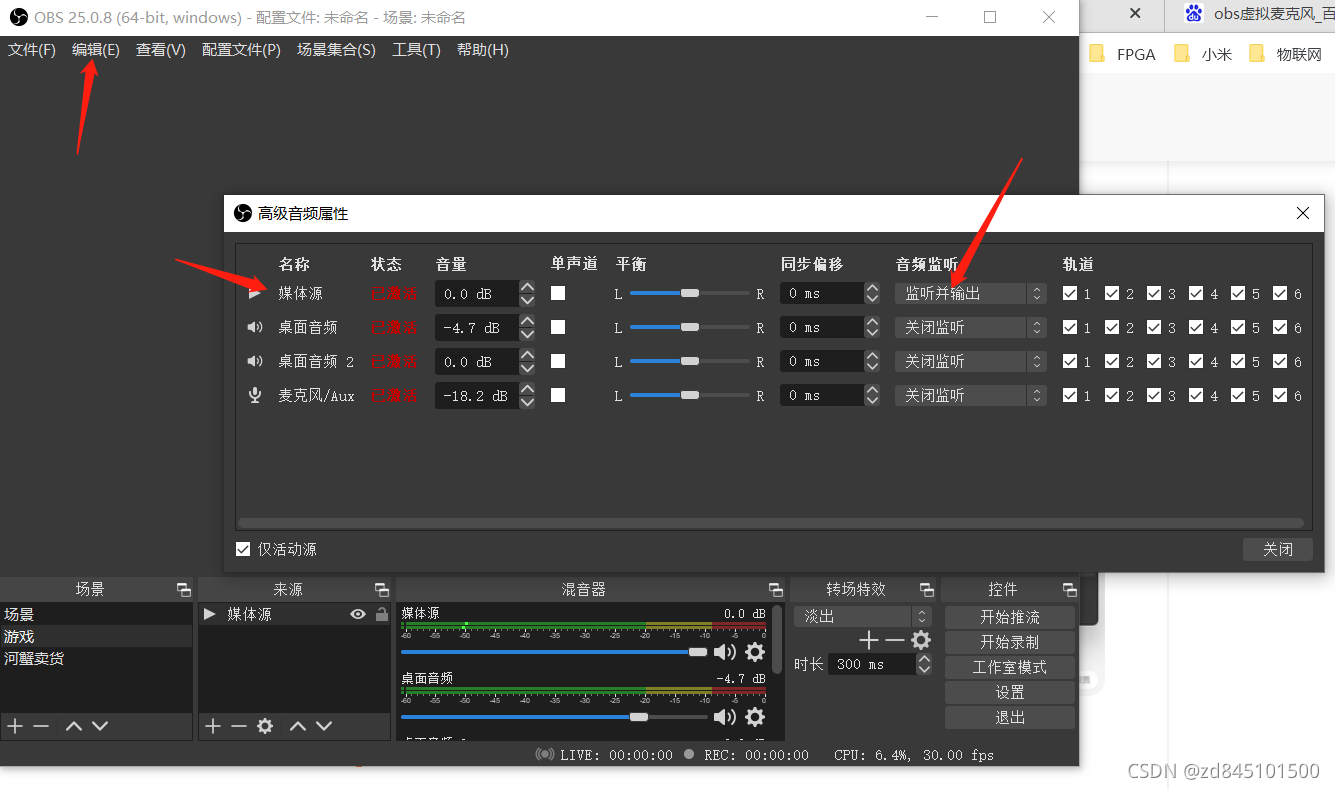Open transition properties gear icon
The image size is (1335, 789).
click(x=921, y=640)
